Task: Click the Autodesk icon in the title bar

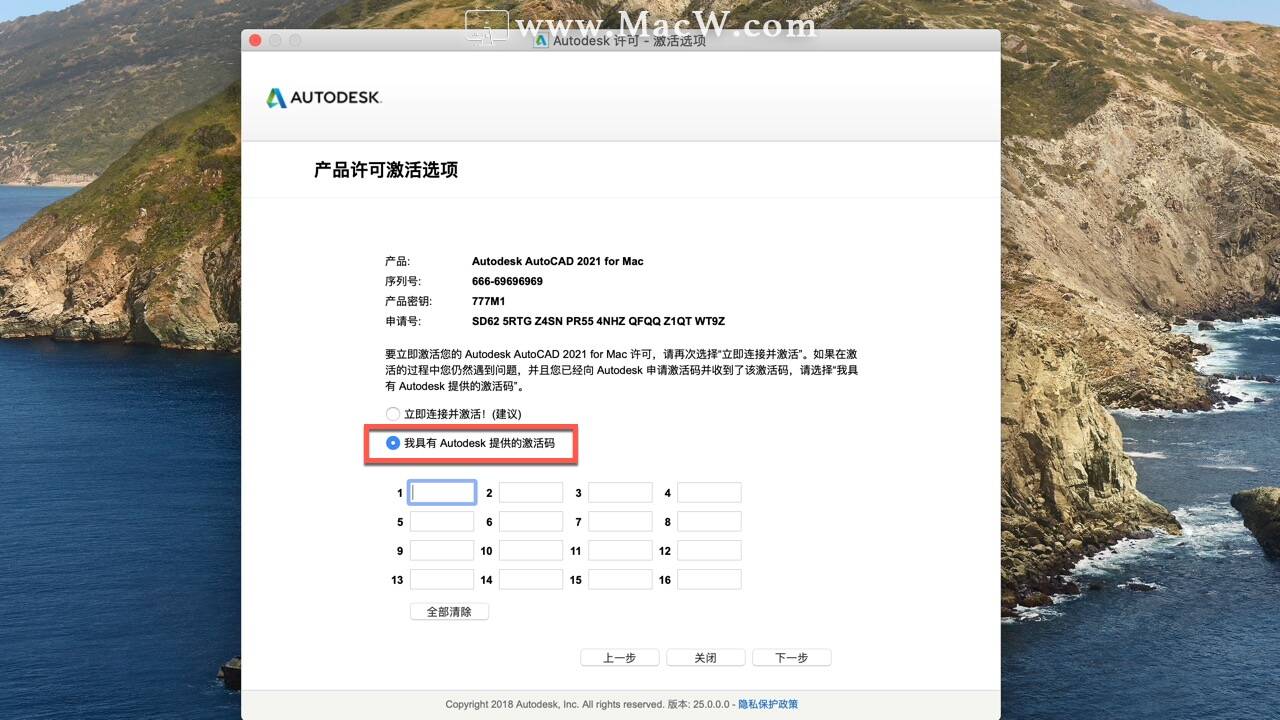Action: pyautogui.click(x=541, y=41)
